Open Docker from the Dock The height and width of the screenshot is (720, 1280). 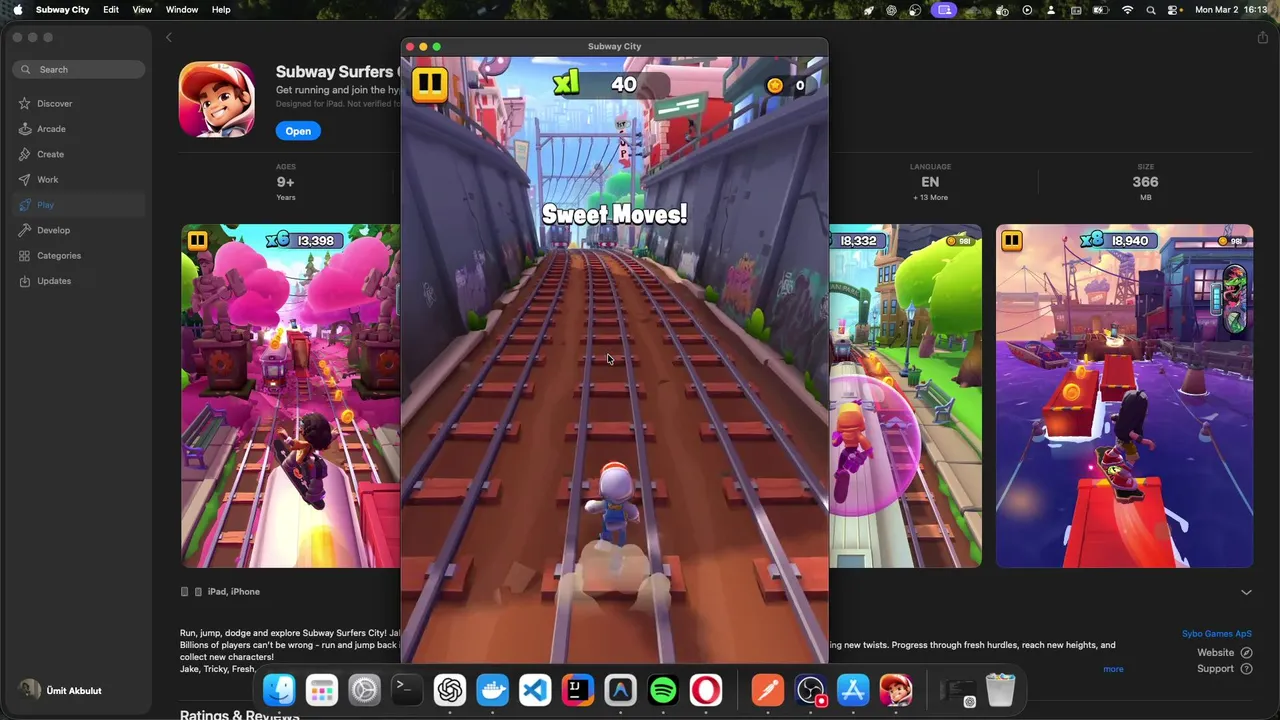click(x=492, y=690)
